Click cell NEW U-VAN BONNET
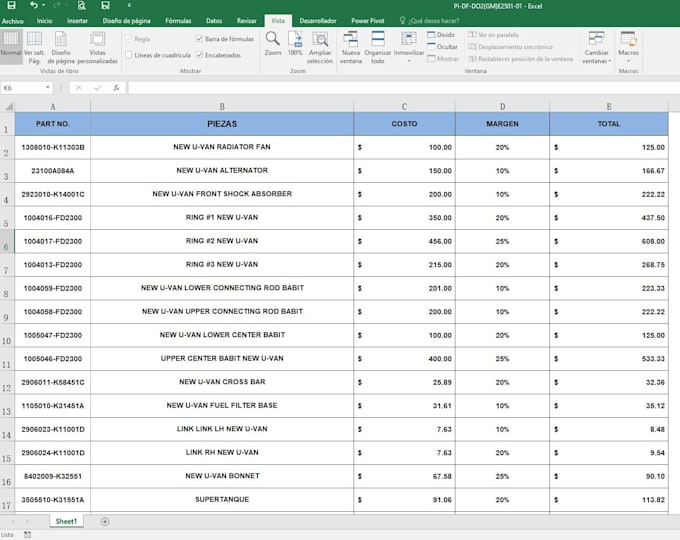Image resolution: width=680 pixels, height=540 pixels. 222,476
